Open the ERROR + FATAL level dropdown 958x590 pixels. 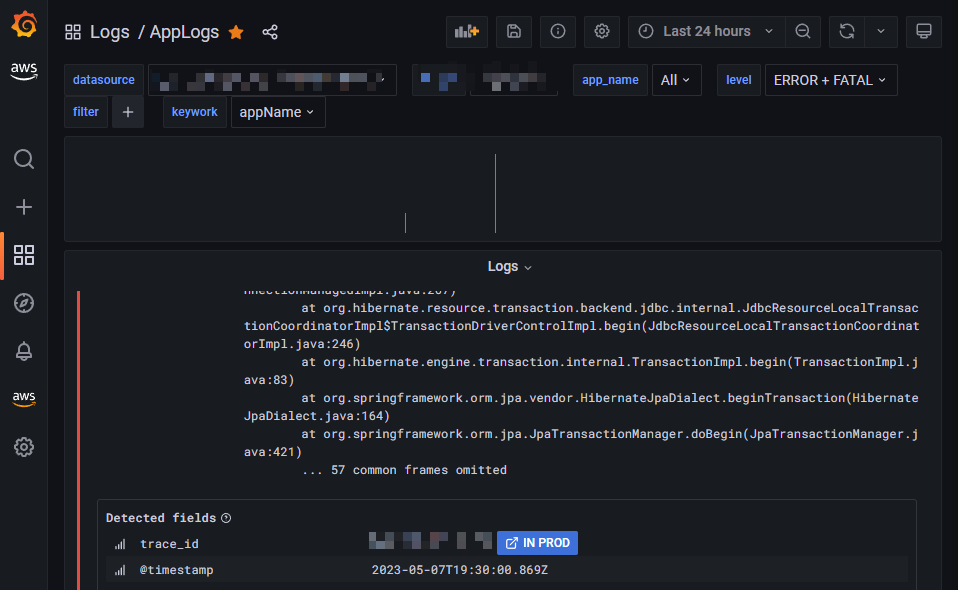831,79
